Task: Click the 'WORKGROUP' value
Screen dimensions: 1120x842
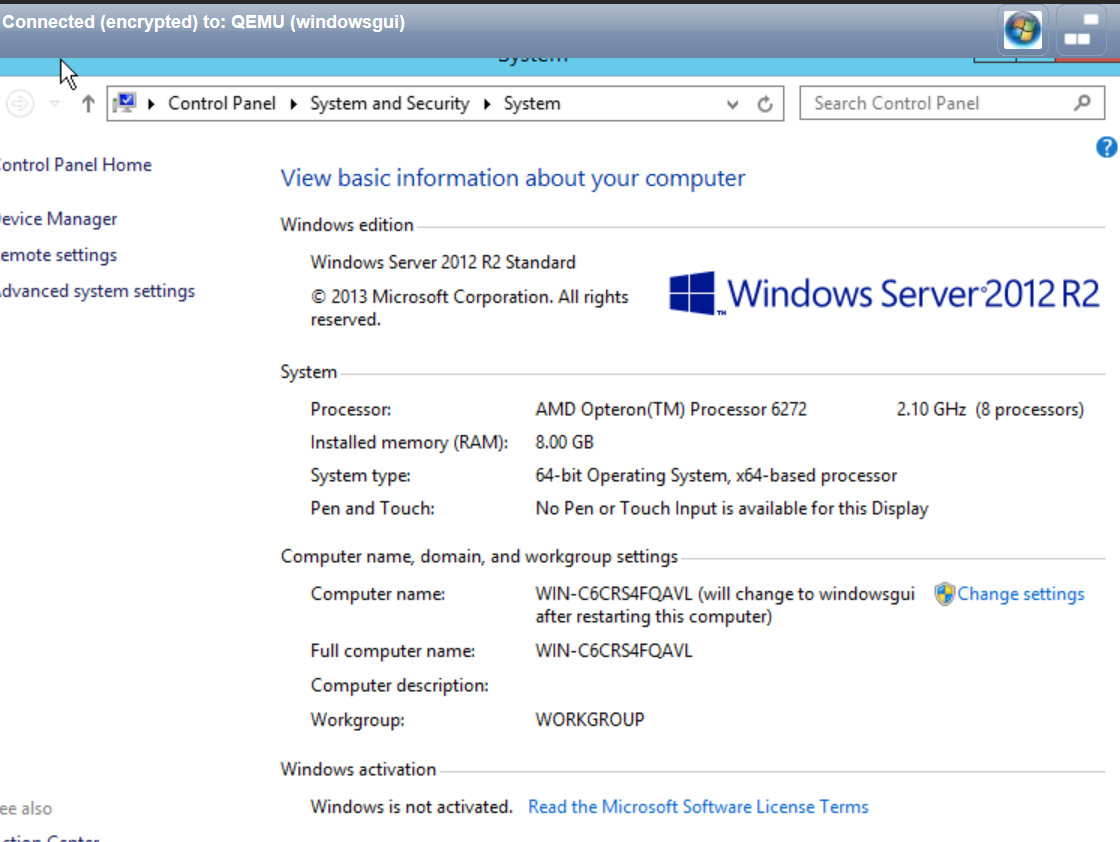Action: pos(590,720)
